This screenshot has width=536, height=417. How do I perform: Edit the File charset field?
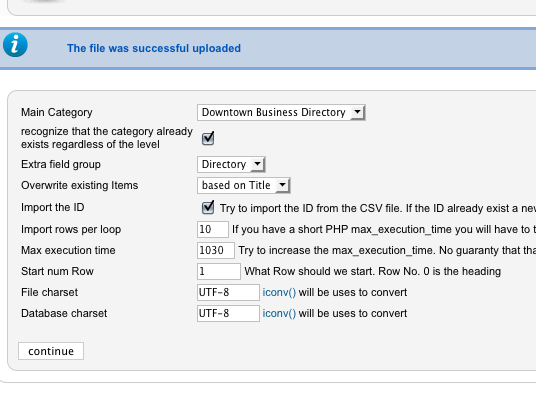[228, 293]
